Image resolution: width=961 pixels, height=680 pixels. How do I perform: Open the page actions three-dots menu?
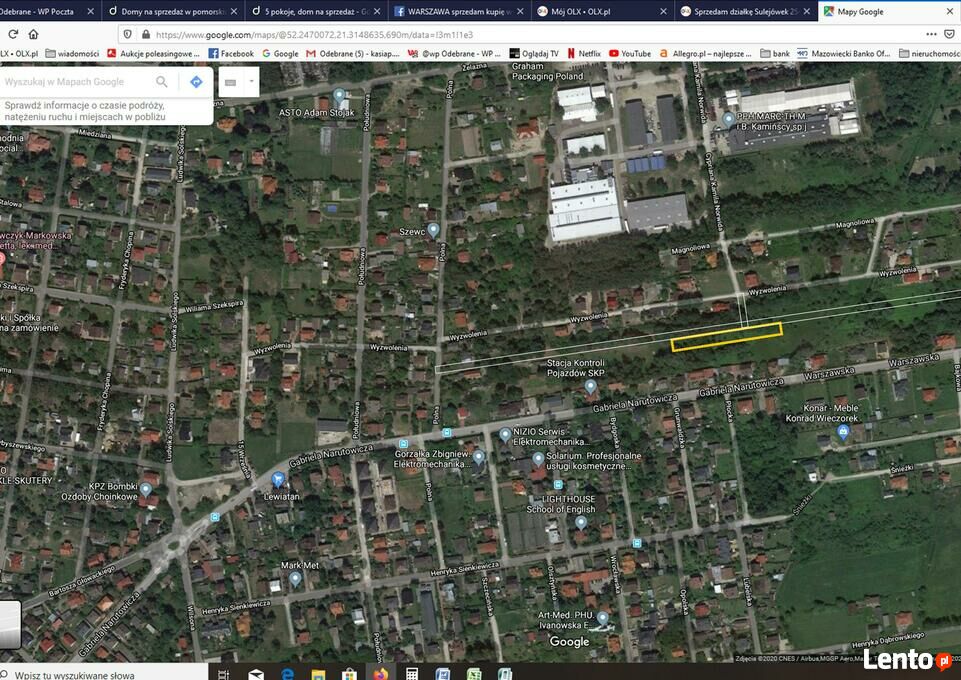point(931,34)
